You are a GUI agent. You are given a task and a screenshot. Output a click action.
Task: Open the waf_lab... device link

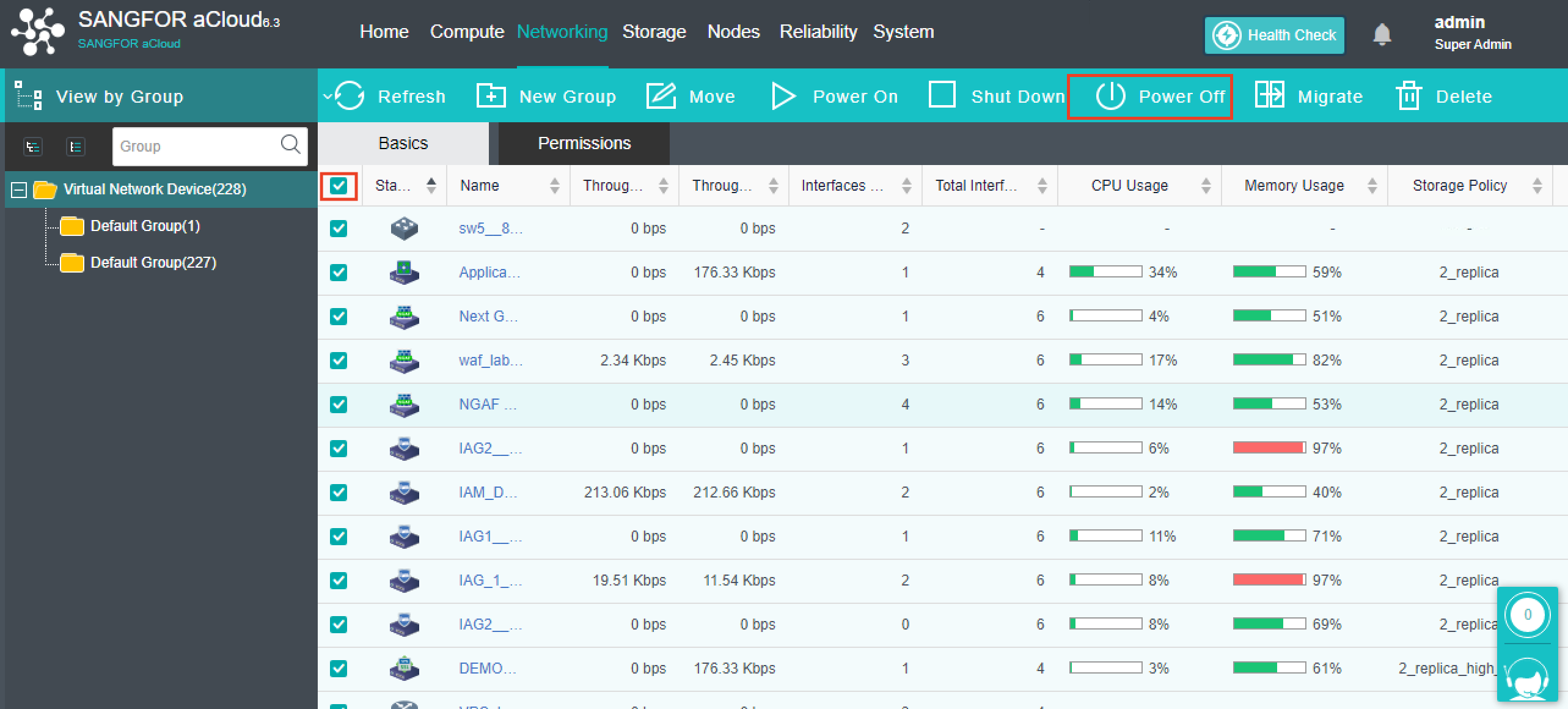[x=491, y=361]
